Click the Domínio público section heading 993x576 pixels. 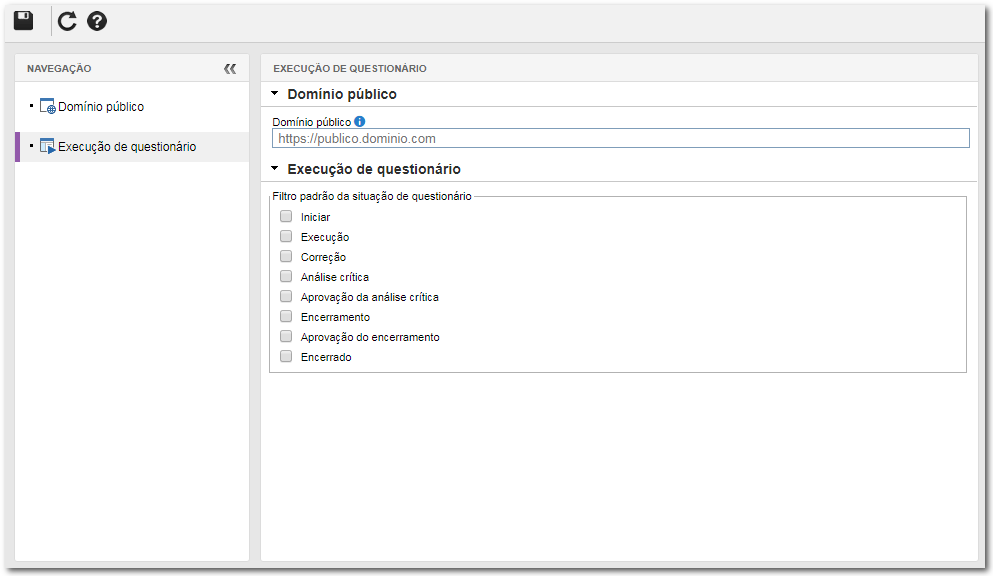pyautogui.click(x=342, y=94)
